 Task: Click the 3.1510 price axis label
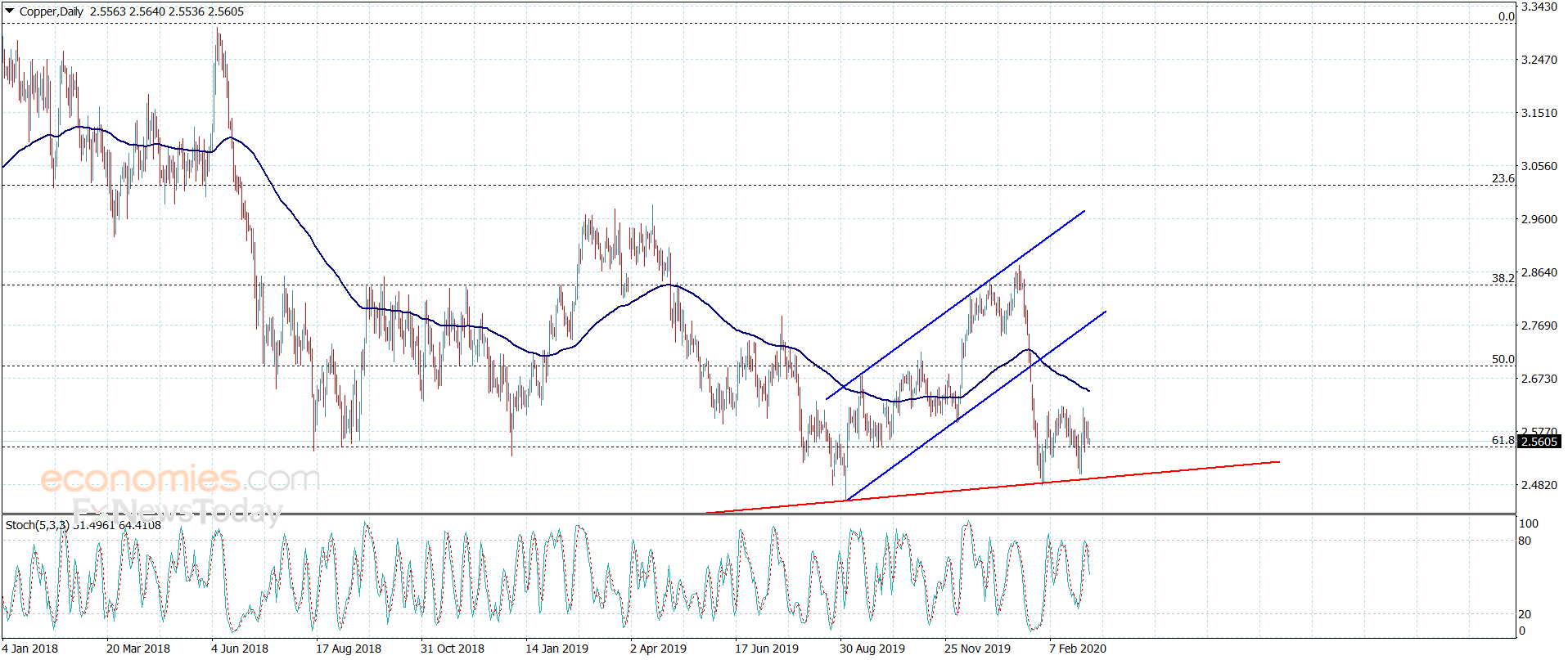click(1539, 113)
